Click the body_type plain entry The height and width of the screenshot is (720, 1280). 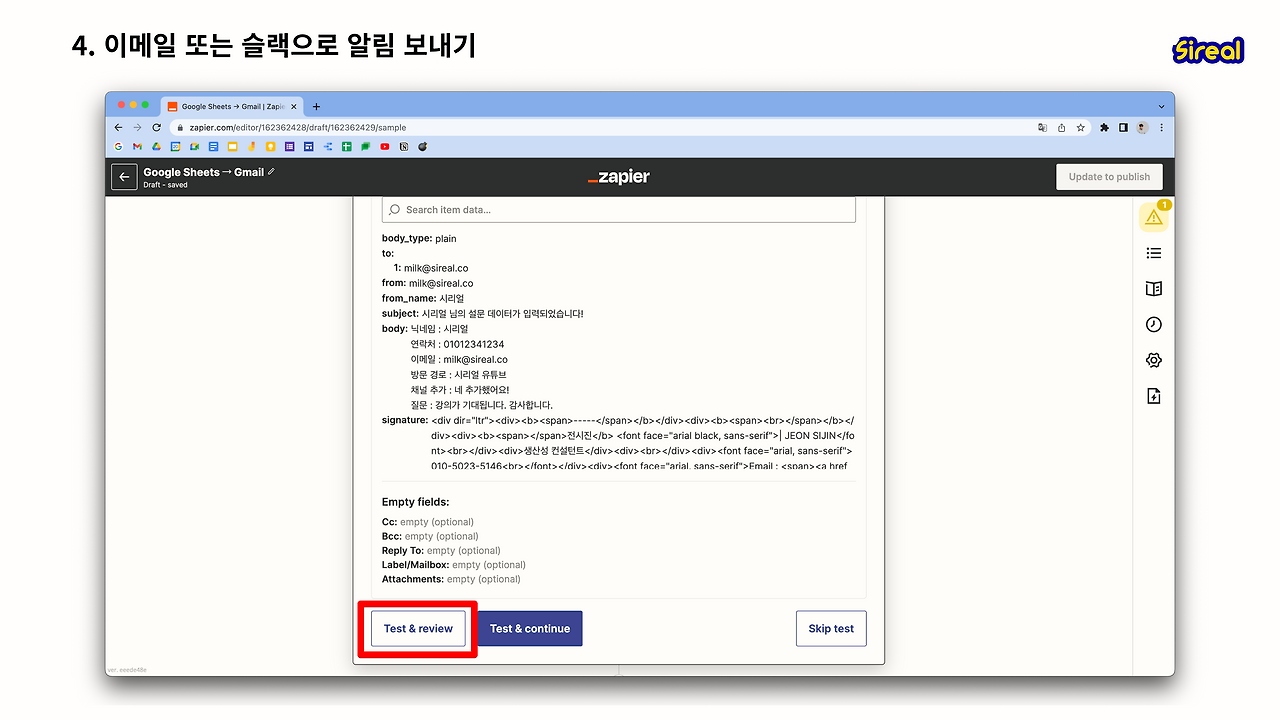(419, 239)
